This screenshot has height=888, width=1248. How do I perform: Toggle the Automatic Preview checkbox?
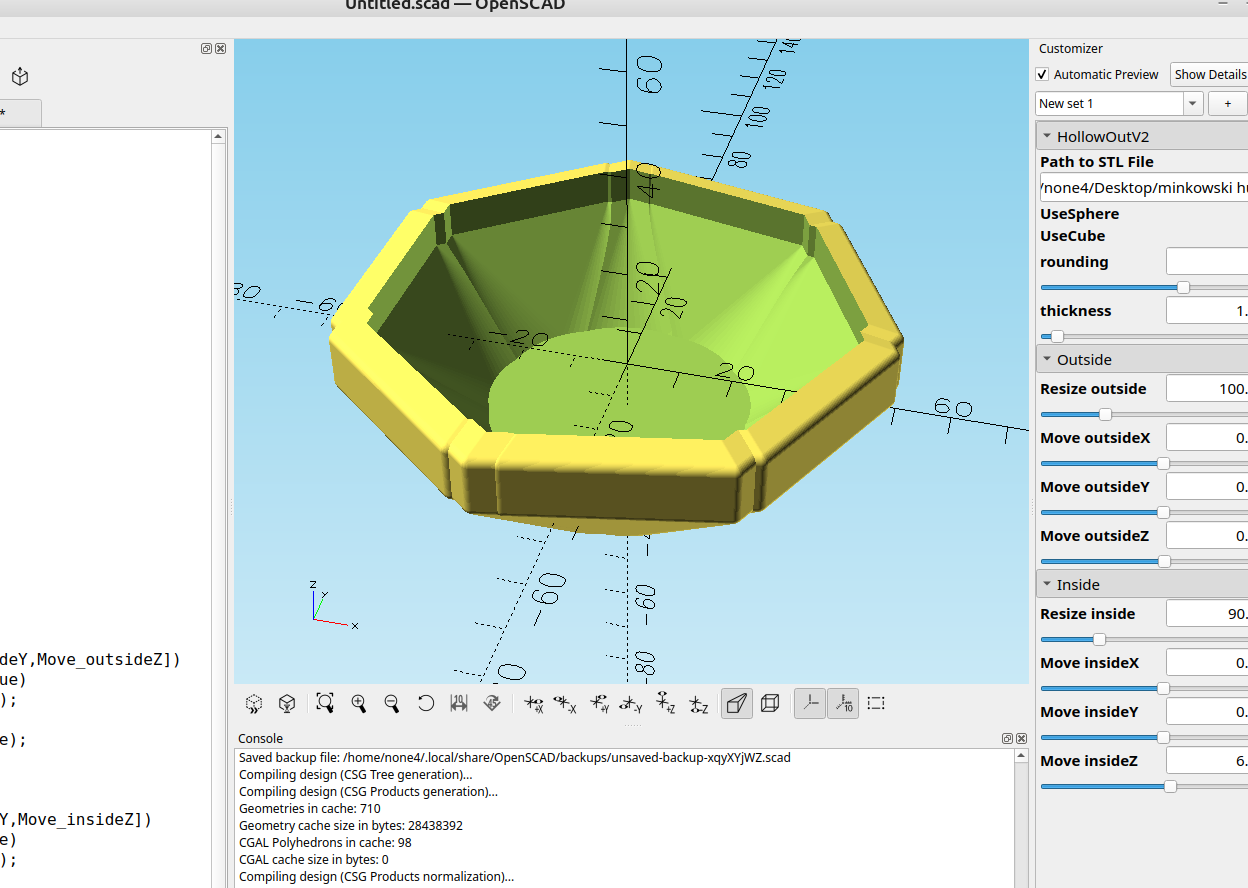(x=1042, y=74)
